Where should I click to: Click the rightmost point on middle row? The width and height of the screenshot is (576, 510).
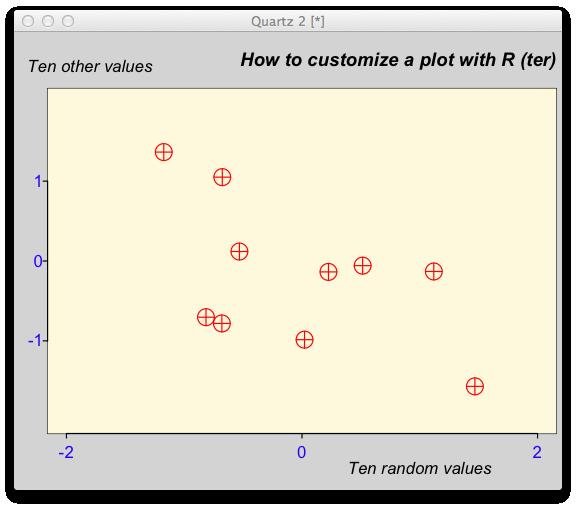(434, 272)
